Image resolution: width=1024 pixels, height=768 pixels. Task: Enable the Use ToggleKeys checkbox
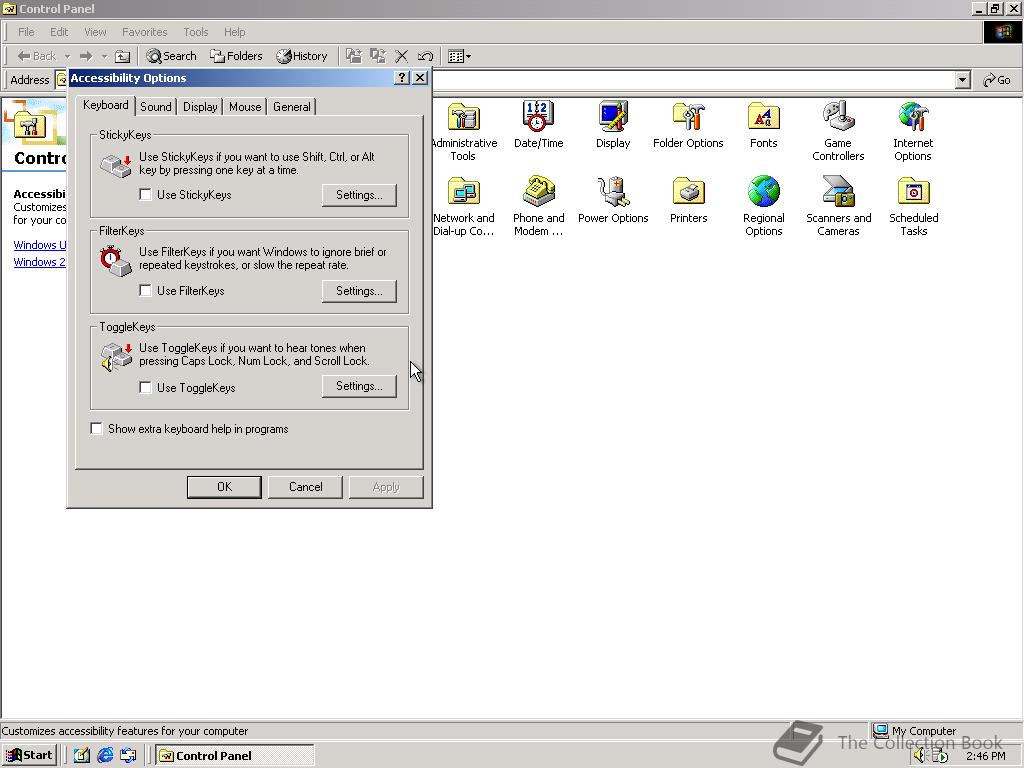[x=146, y=387]
